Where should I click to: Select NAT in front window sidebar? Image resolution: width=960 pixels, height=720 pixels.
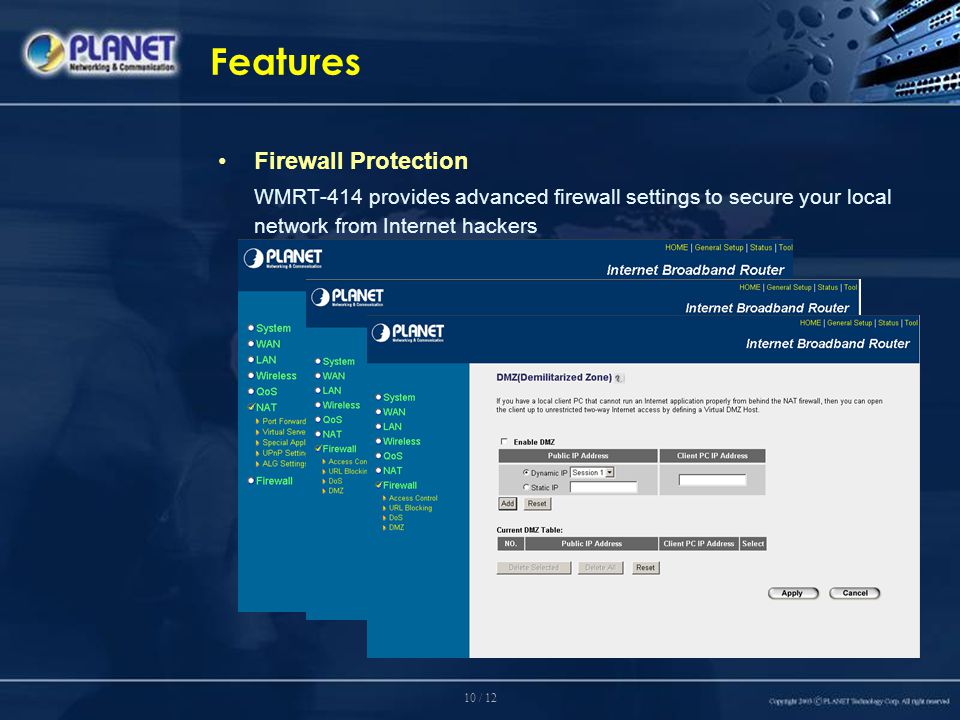click(392, 471)
